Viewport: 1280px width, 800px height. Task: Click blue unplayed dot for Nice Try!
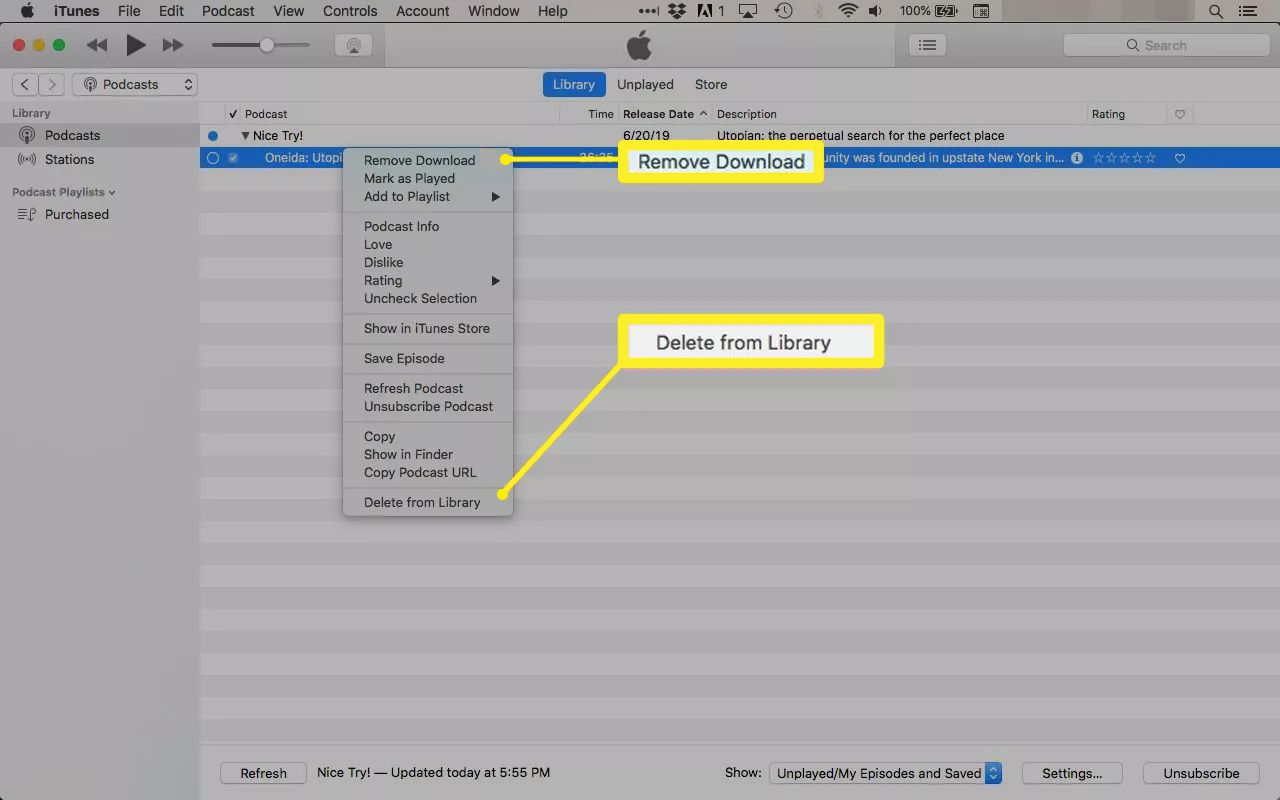tap(212, 136)
